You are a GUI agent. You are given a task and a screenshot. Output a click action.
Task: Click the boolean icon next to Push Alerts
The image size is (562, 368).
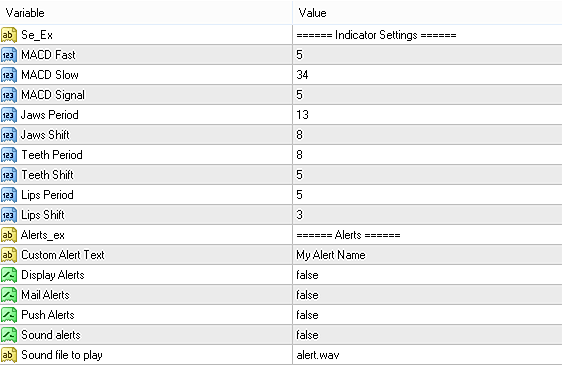(9, 315)
